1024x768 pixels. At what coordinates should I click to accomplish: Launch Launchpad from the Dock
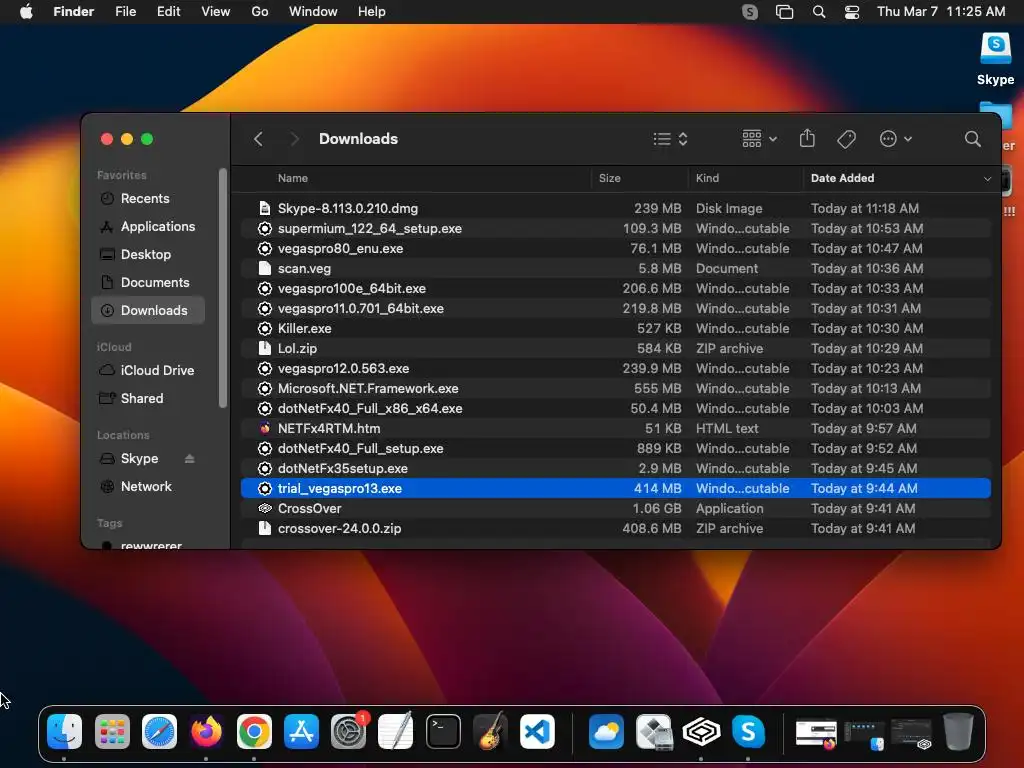112,731
